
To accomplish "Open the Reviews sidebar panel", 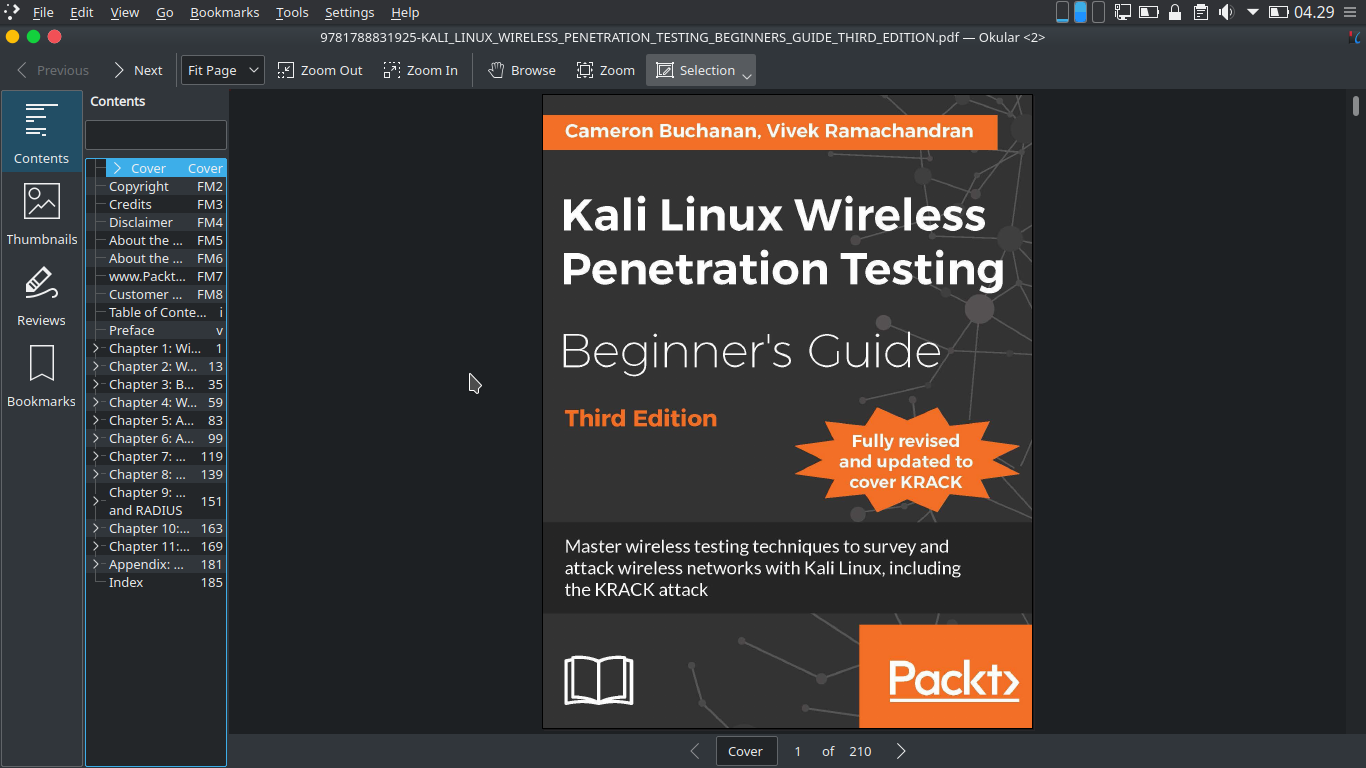I will 41,295.
